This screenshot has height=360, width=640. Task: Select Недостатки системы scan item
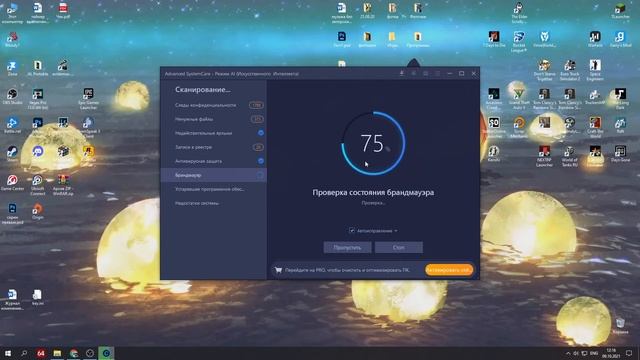[x=213, y=203]
